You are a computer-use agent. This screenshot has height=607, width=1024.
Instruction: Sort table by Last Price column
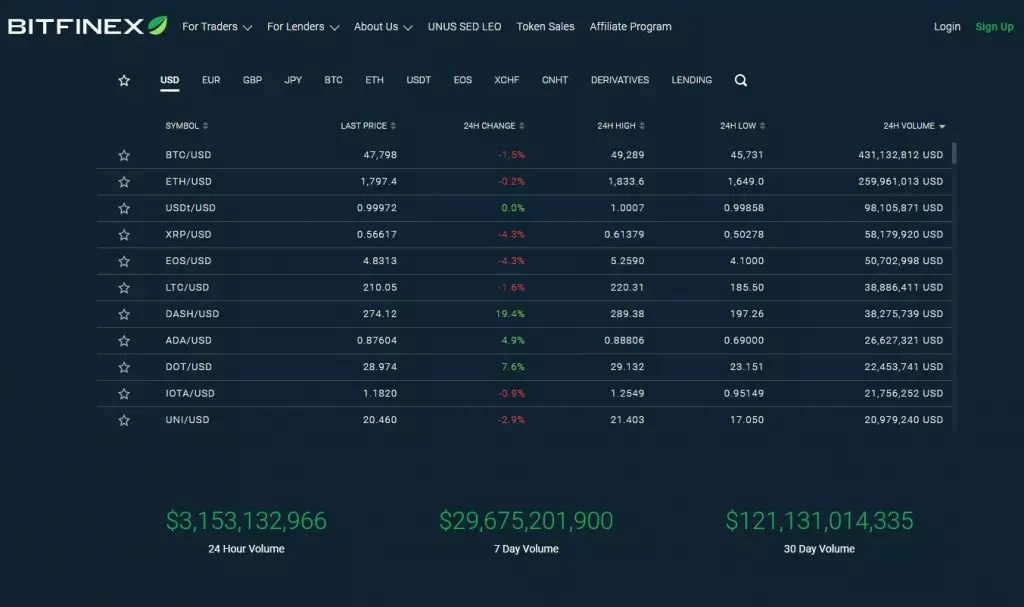tap(368, 125)
